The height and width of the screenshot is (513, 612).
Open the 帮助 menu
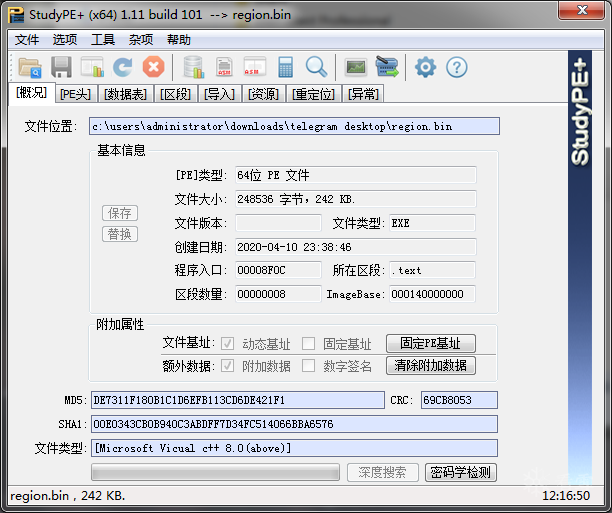point(179,39)
